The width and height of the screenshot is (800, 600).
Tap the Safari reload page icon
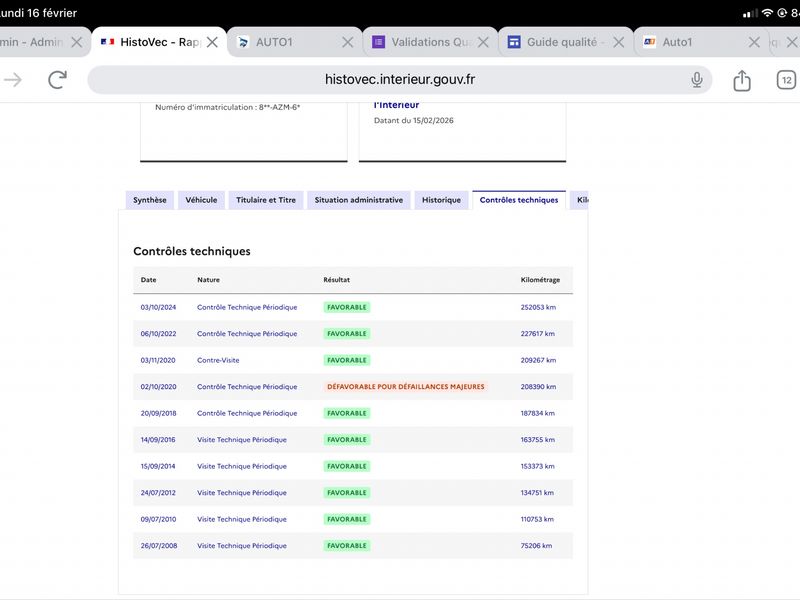pyautogui.click(x=58, y=80)
